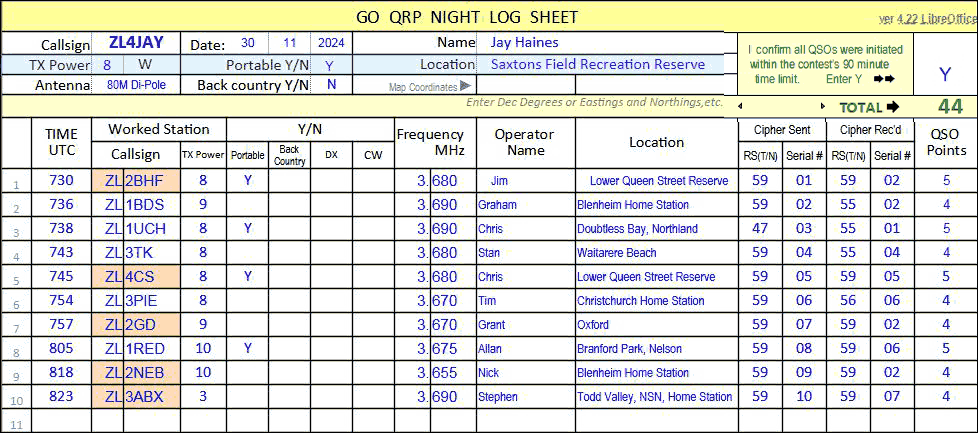This screenshot has height=433, width=978.
Task: Select the Frequency MHz column header
Action: click(x=435, y=143)
